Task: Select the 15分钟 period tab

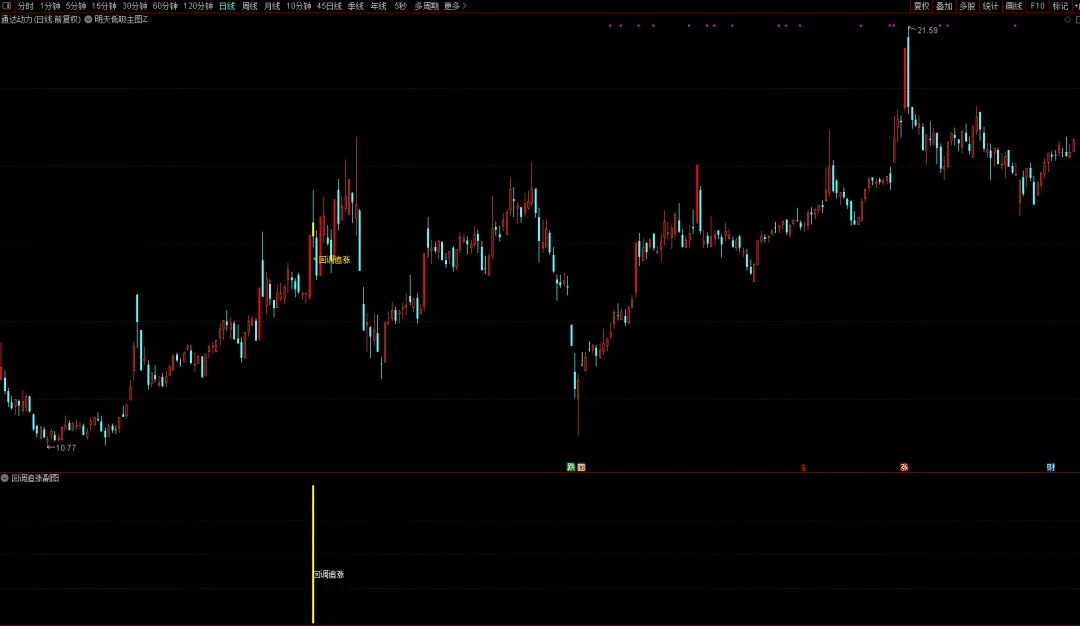Action: (x=104, y=6)
